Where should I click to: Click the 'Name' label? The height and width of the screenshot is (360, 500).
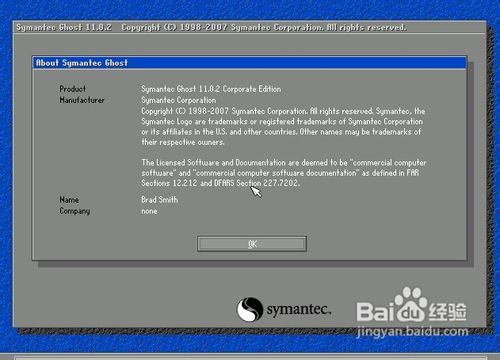click(69, 200)
